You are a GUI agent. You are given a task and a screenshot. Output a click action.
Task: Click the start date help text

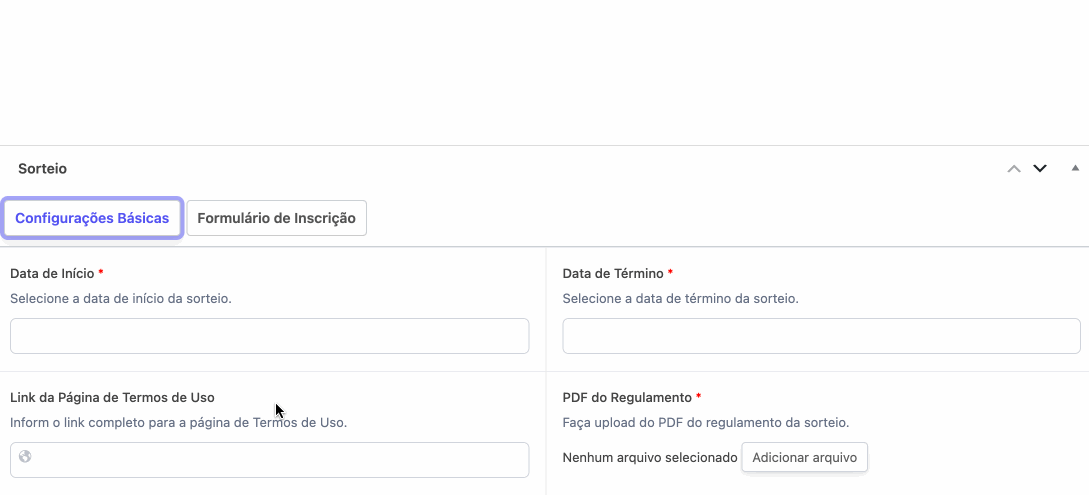click(x=121, y=298)
